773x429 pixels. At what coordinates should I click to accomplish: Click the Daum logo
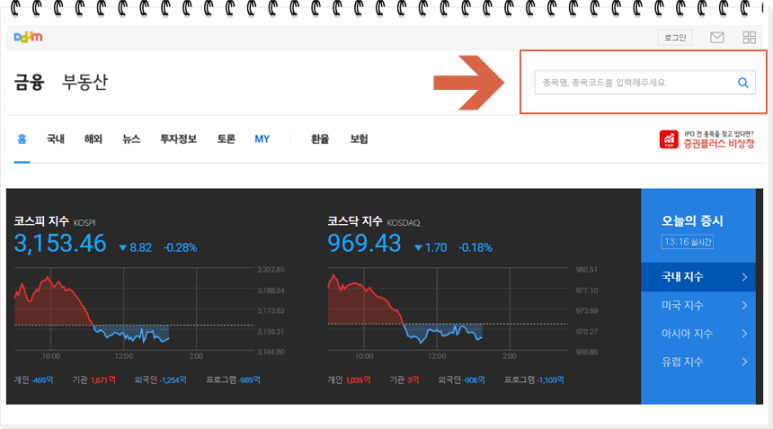(x=28, y=38)
